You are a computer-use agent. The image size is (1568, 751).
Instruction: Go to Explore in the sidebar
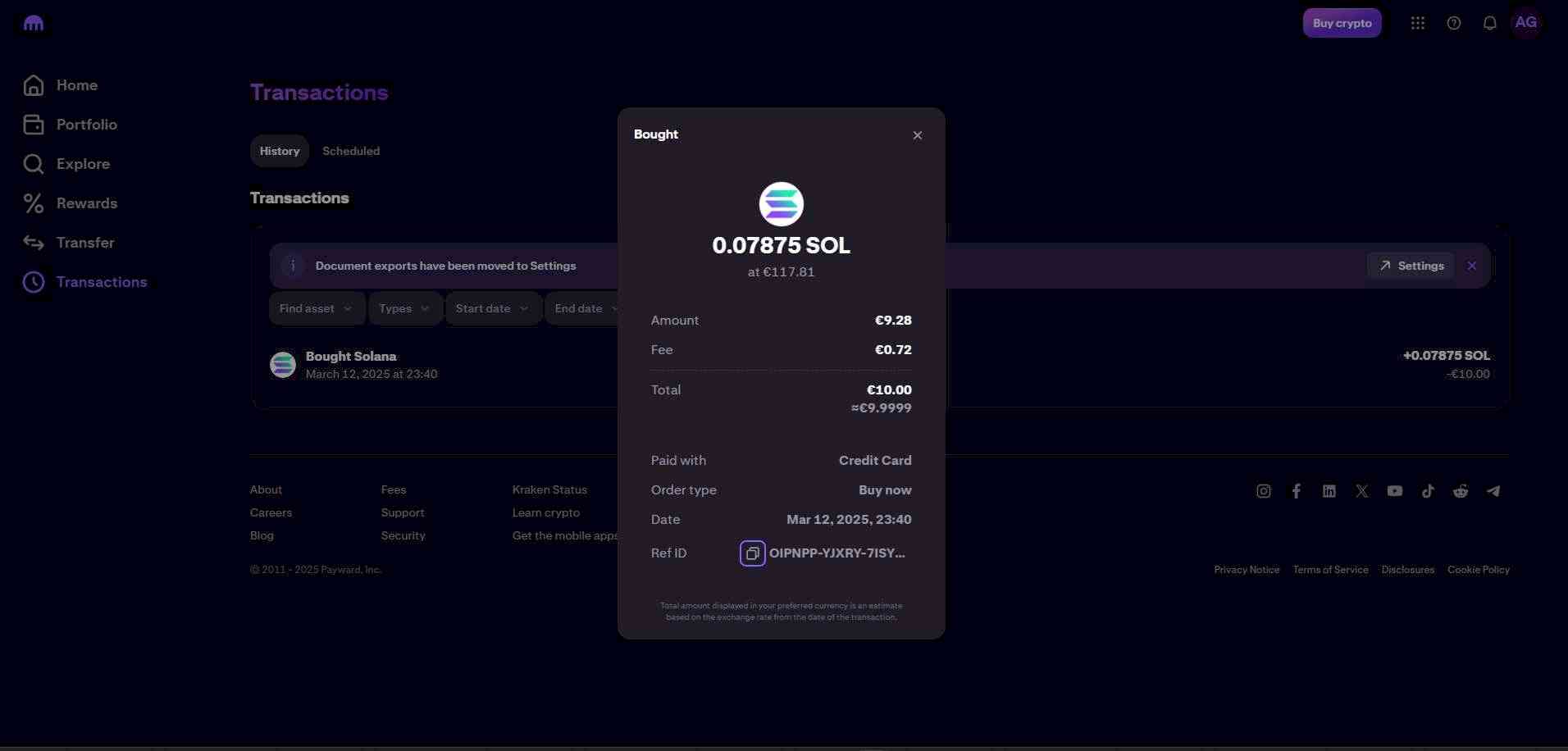click(66, 164)
